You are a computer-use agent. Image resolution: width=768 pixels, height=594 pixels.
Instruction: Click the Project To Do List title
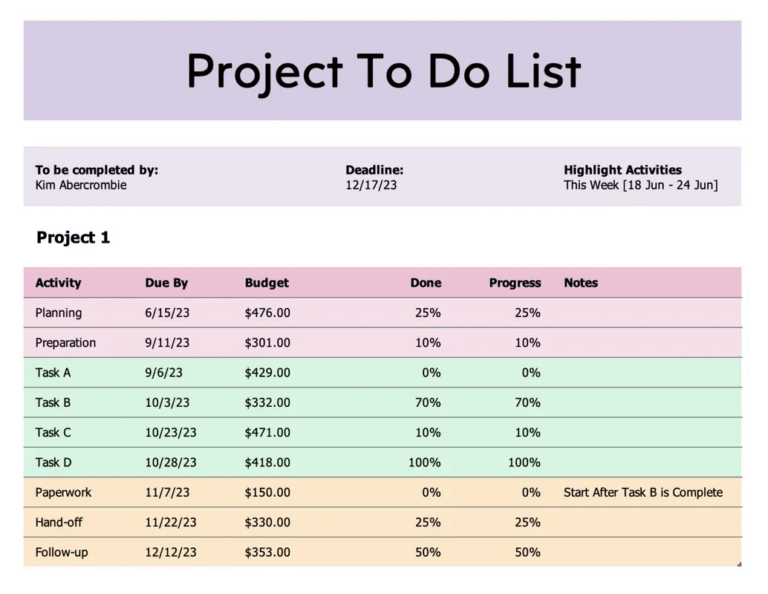[x=383, y=71]
